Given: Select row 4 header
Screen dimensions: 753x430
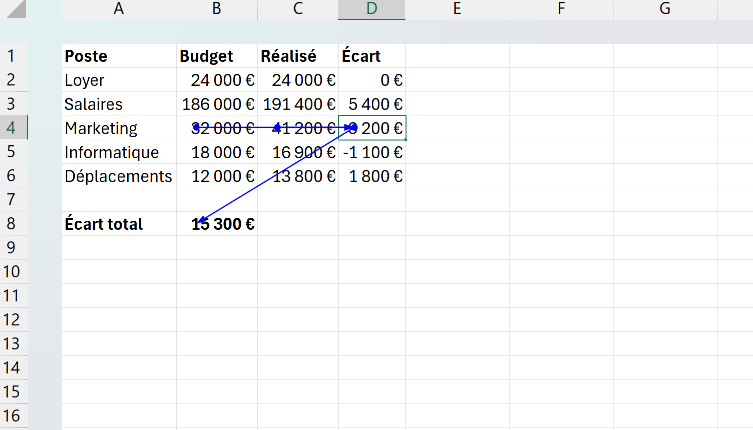Looking at the screenshot, I should [13, 128].
